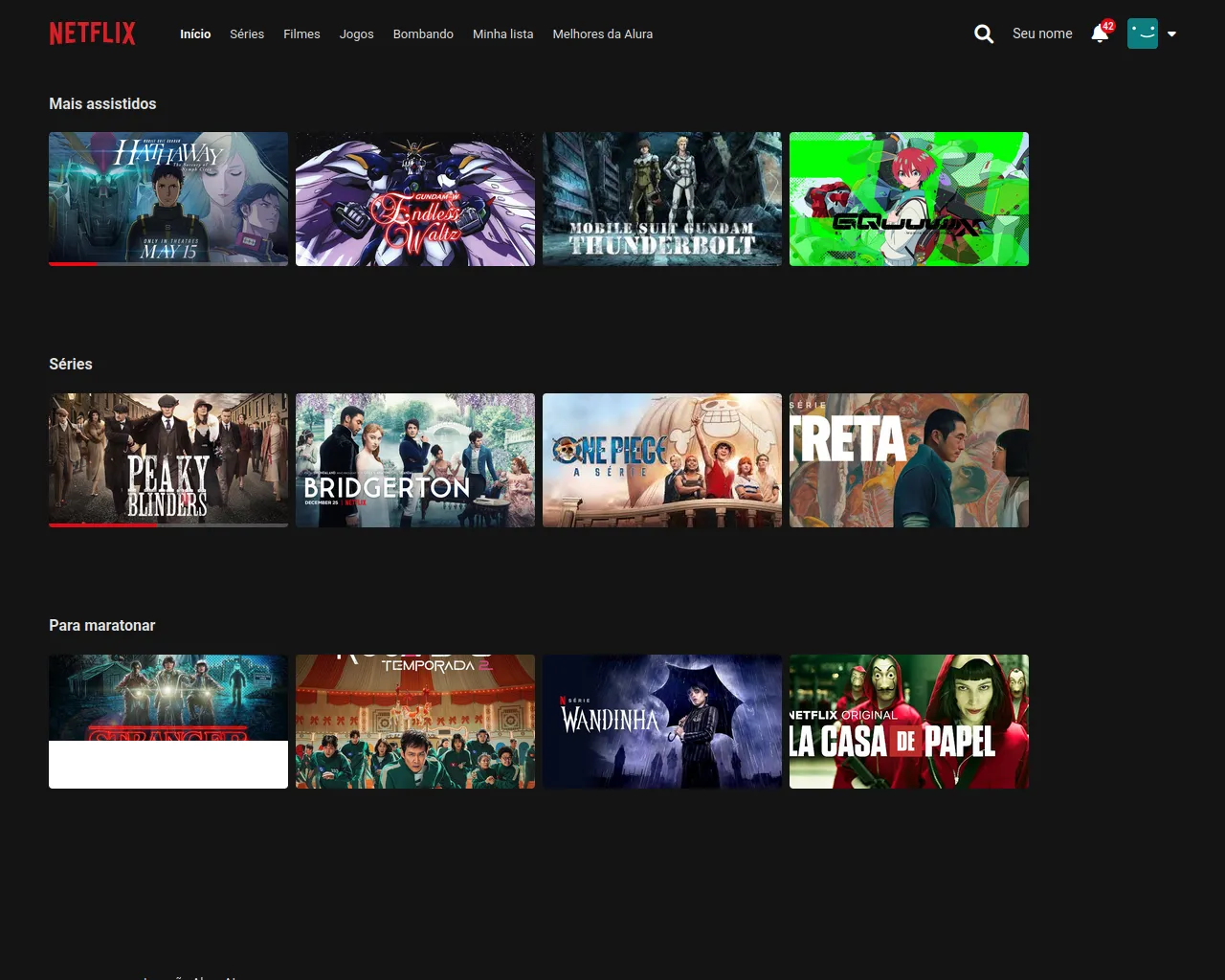Open the Séries menu item
Image resolution: width=1225 pixels, height=980 pixels.
click(x=247, y=33)
